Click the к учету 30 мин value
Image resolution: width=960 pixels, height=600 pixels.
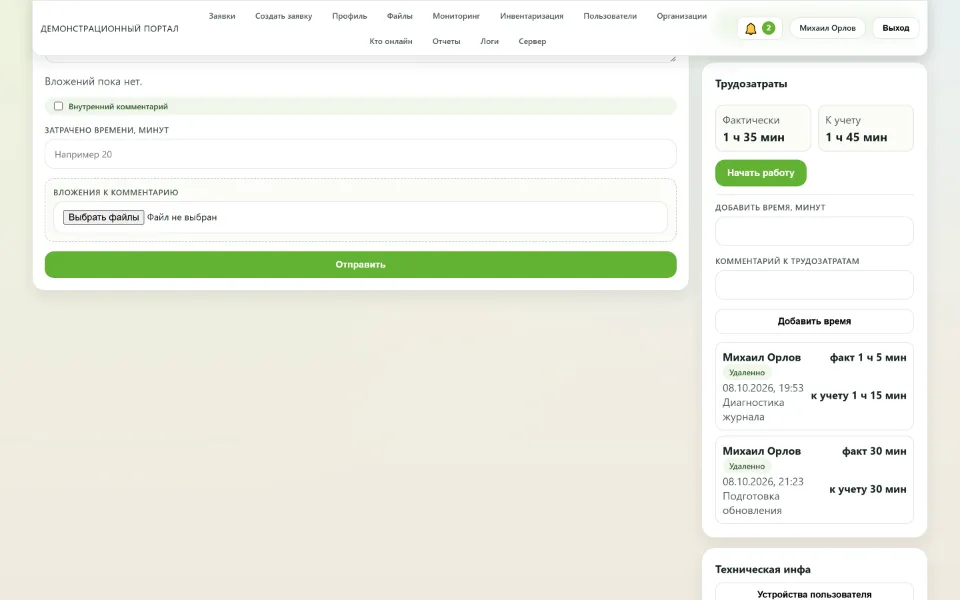click(x=868, y=489)
